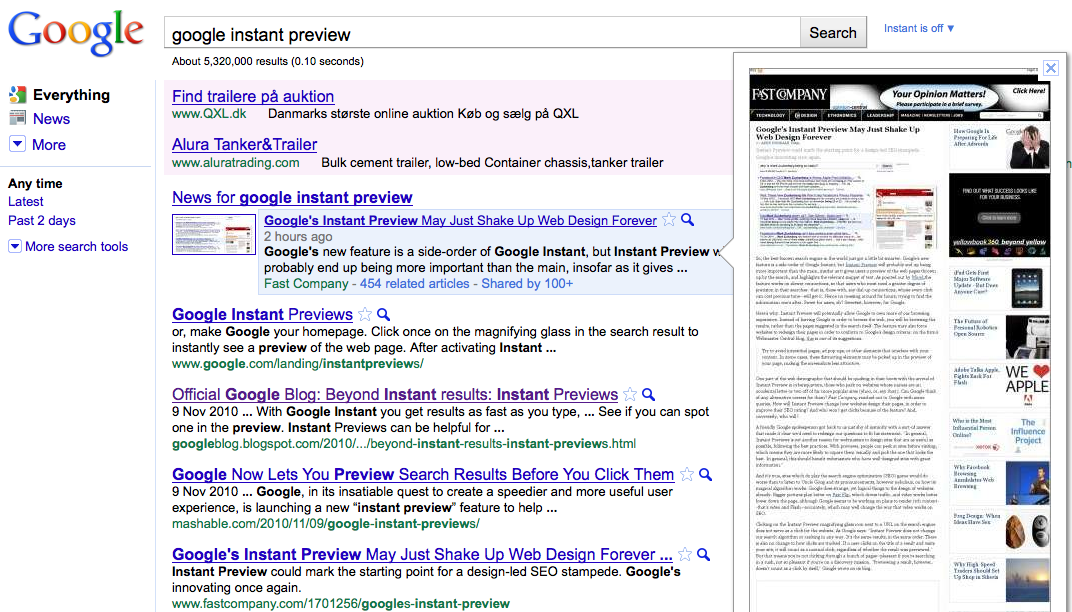Click inside the search query field
This screenshot has height=612, width=1072.
click(x=482, y=34)
